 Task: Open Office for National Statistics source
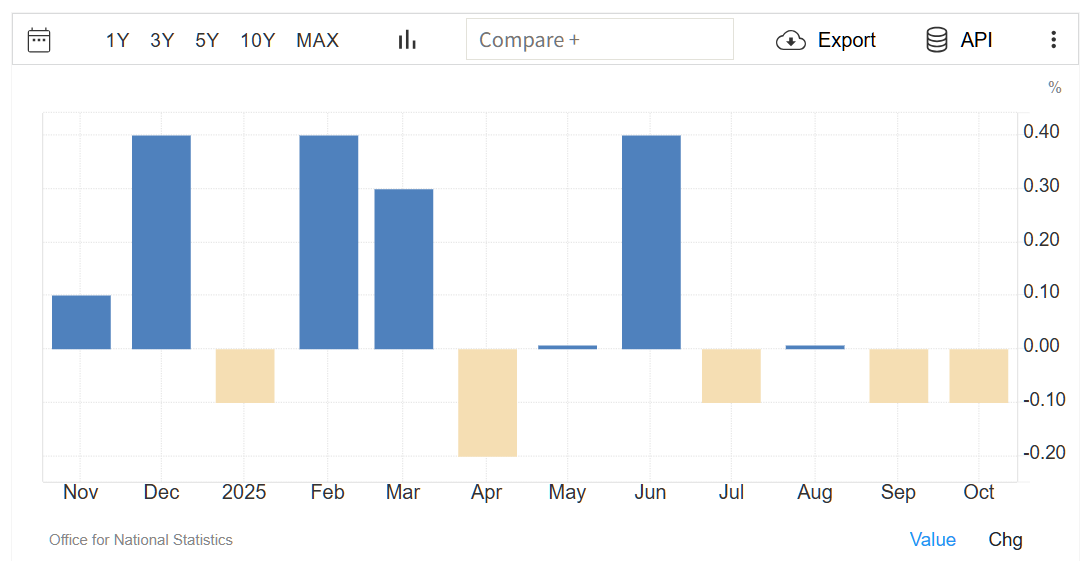point(141,540)
